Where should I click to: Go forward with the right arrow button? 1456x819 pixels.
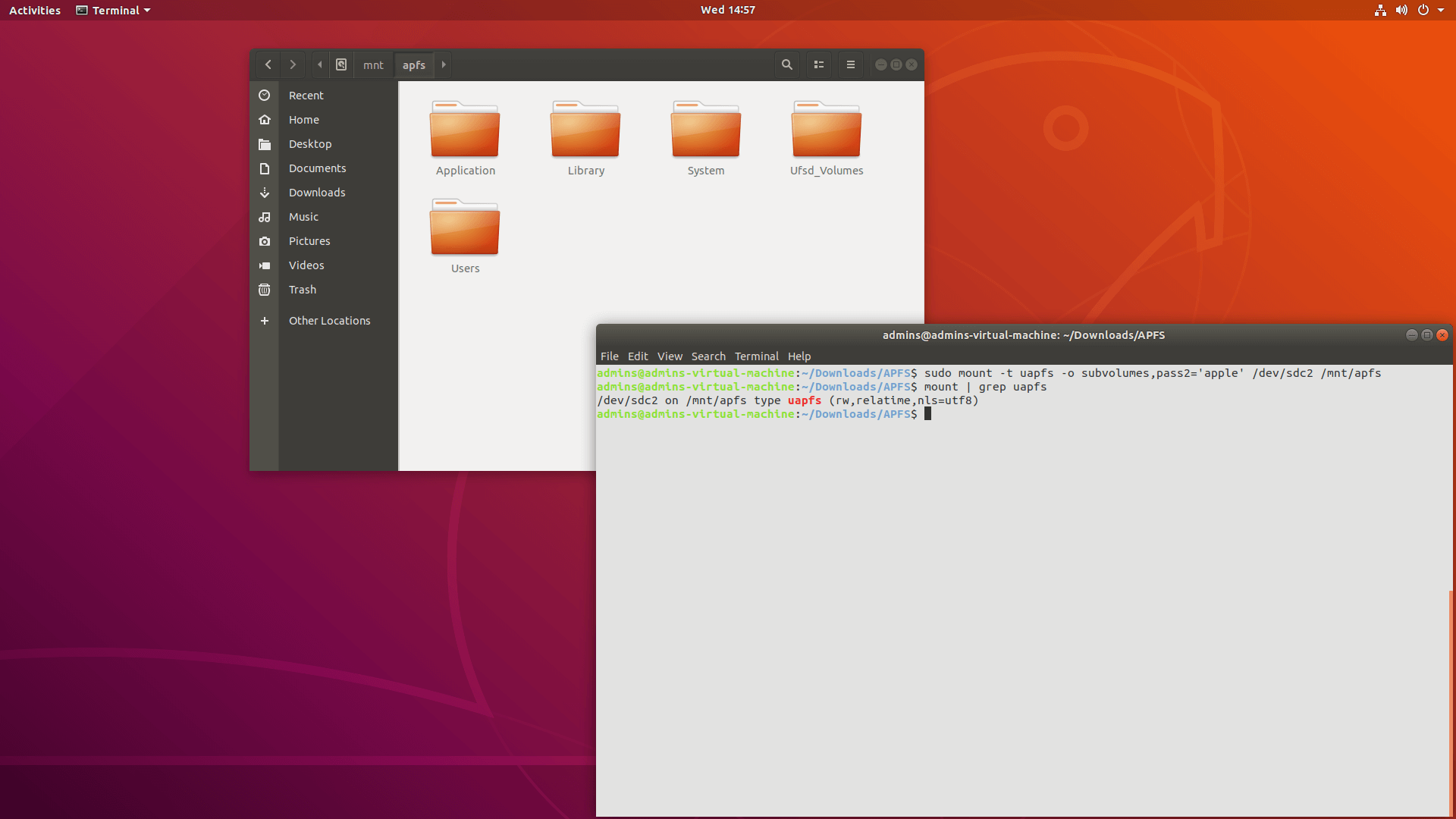point(293,65)
